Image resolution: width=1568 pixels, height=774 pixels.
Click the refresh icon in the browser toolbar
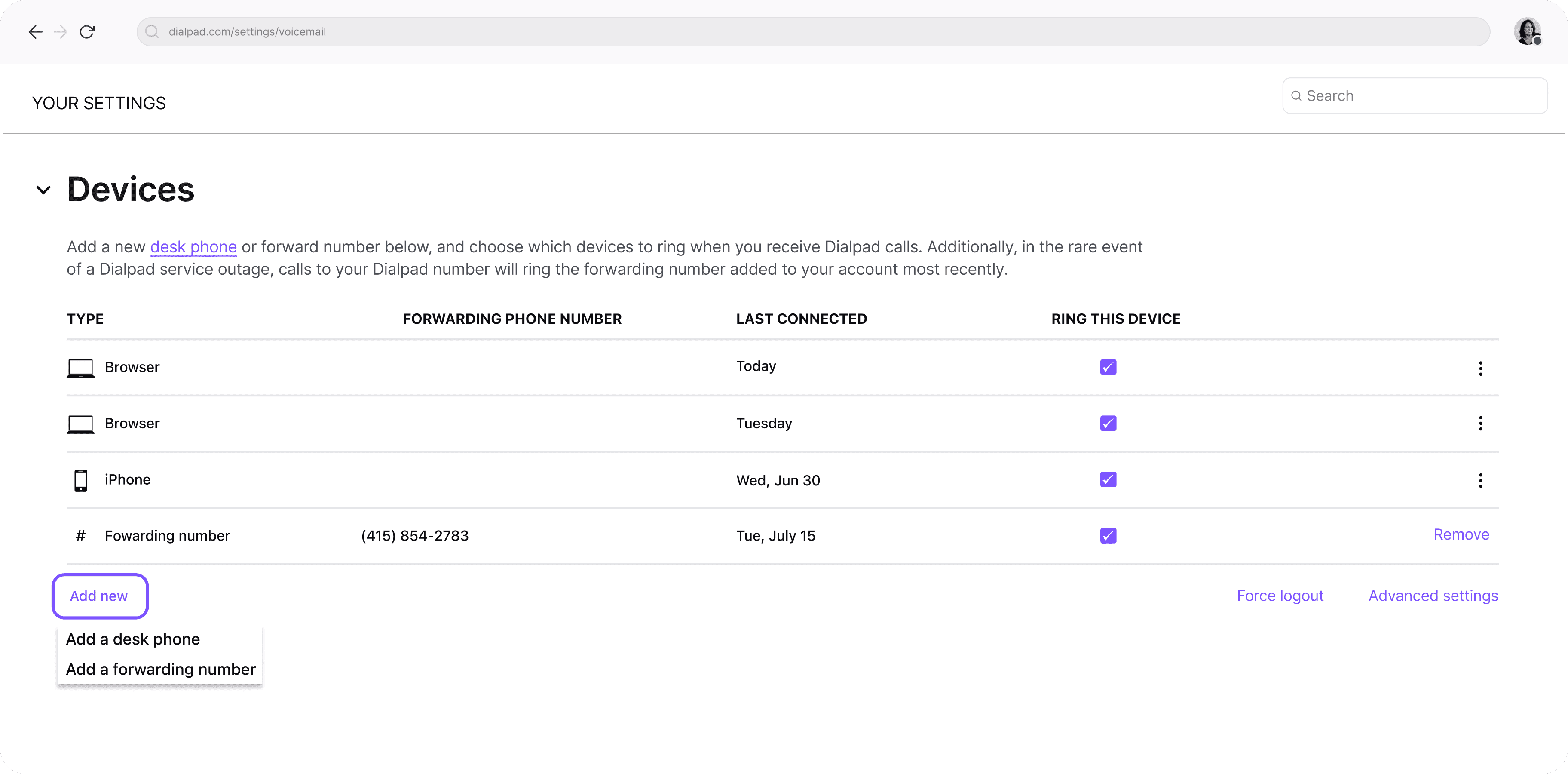pos(88,31)
